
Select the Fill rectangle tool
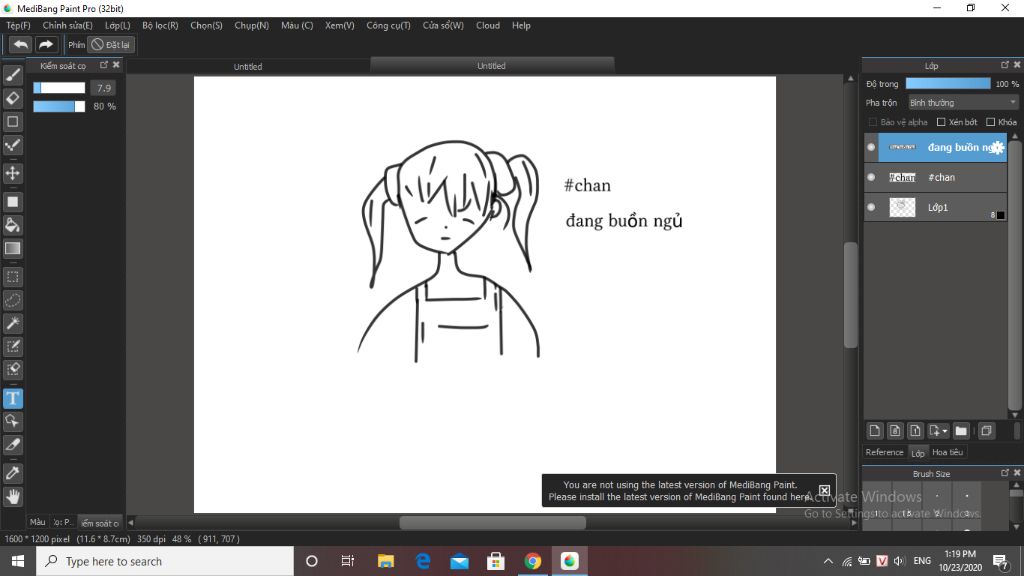[12, 202]
